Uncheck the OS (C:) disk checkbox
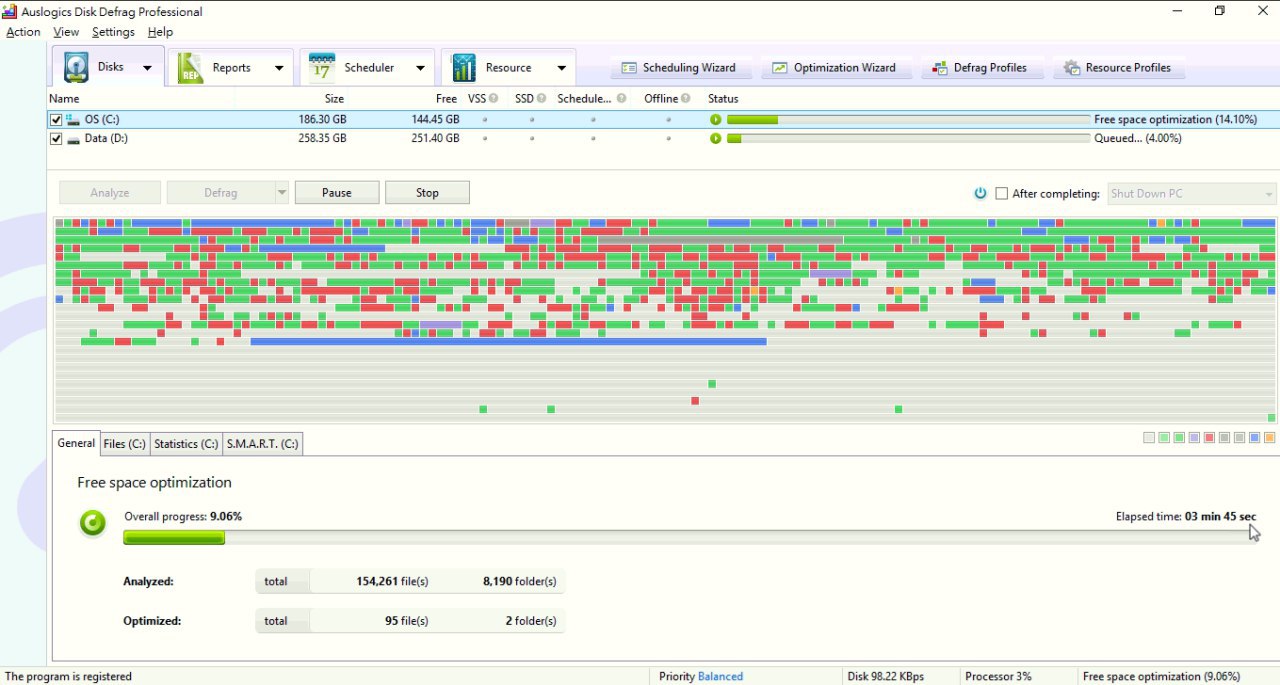 coord(56,120)
